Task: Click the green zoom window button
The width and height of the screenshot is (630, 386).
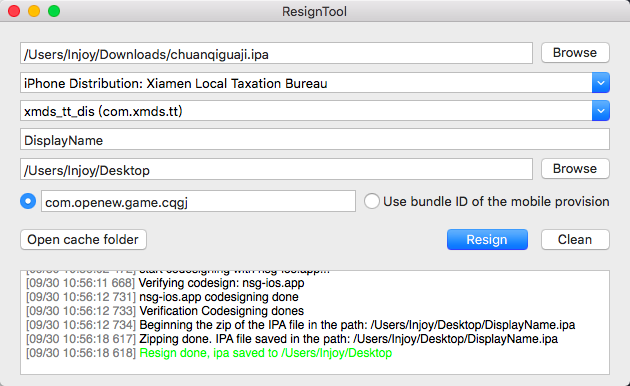Action: tap(54, 11)
